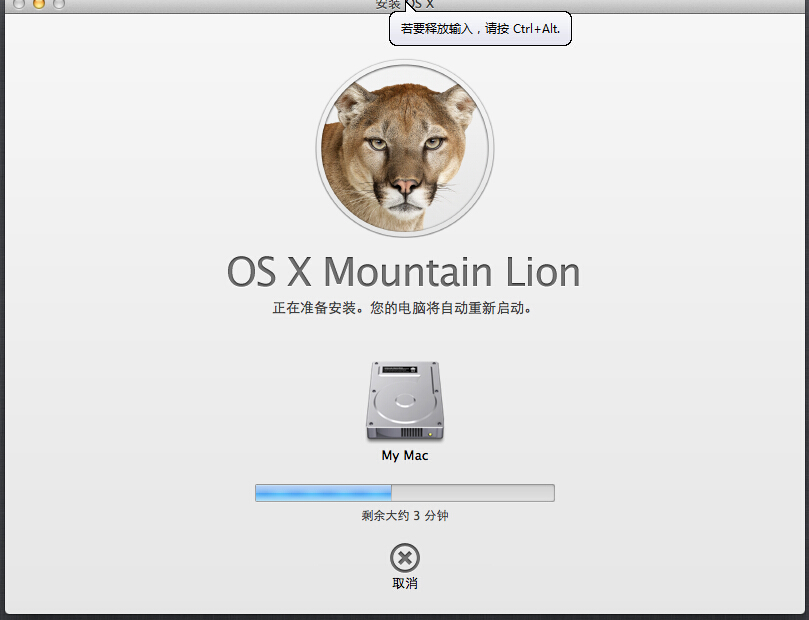Click the 'OS X Mountain Lion' heading
The width and height of the screenshot is (809, 620).
[x=404, y=272]
